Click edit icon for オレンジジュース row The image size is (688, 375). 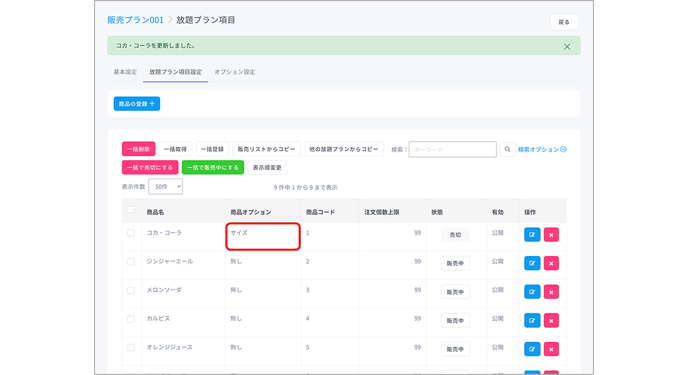[532, 349]
